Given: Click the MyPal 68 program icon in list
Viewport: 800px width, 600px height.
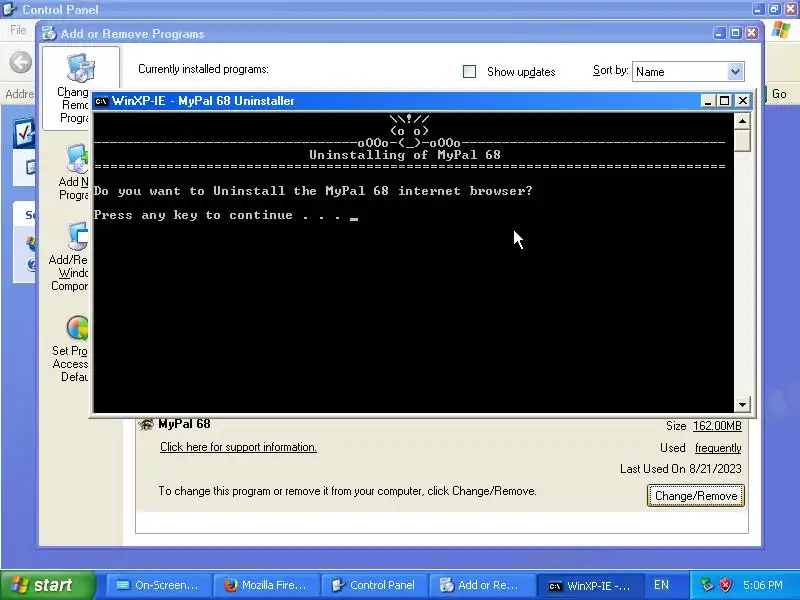Looking at the screenshot, I should tap(146, 424).
